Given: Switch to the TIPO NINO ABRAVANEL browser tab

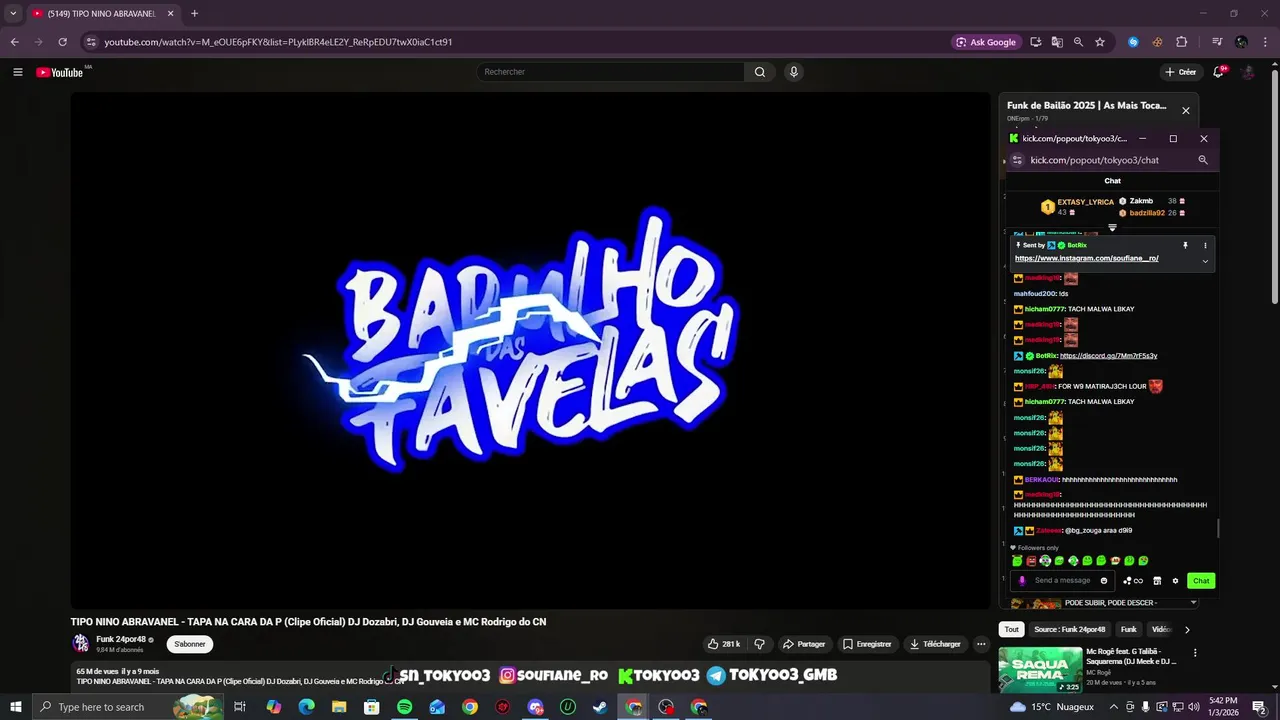Looking at the screenshot, I should click(101, 14).
